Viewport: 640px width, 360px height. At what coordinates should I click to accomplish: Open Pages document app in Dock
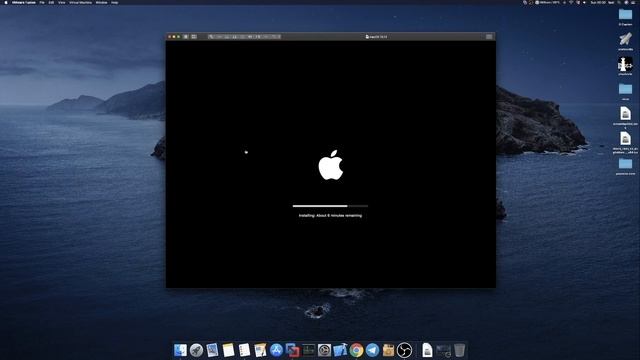260,350
